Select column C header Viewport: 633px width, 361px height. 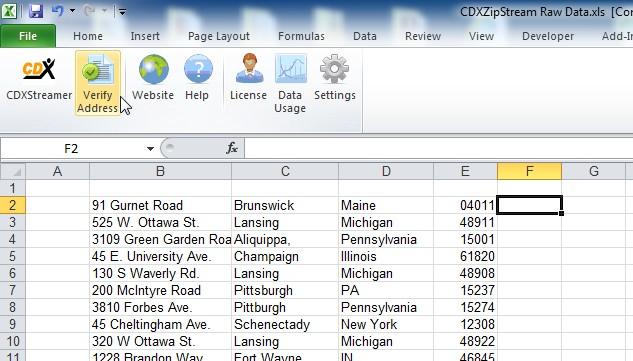[285, 171]
